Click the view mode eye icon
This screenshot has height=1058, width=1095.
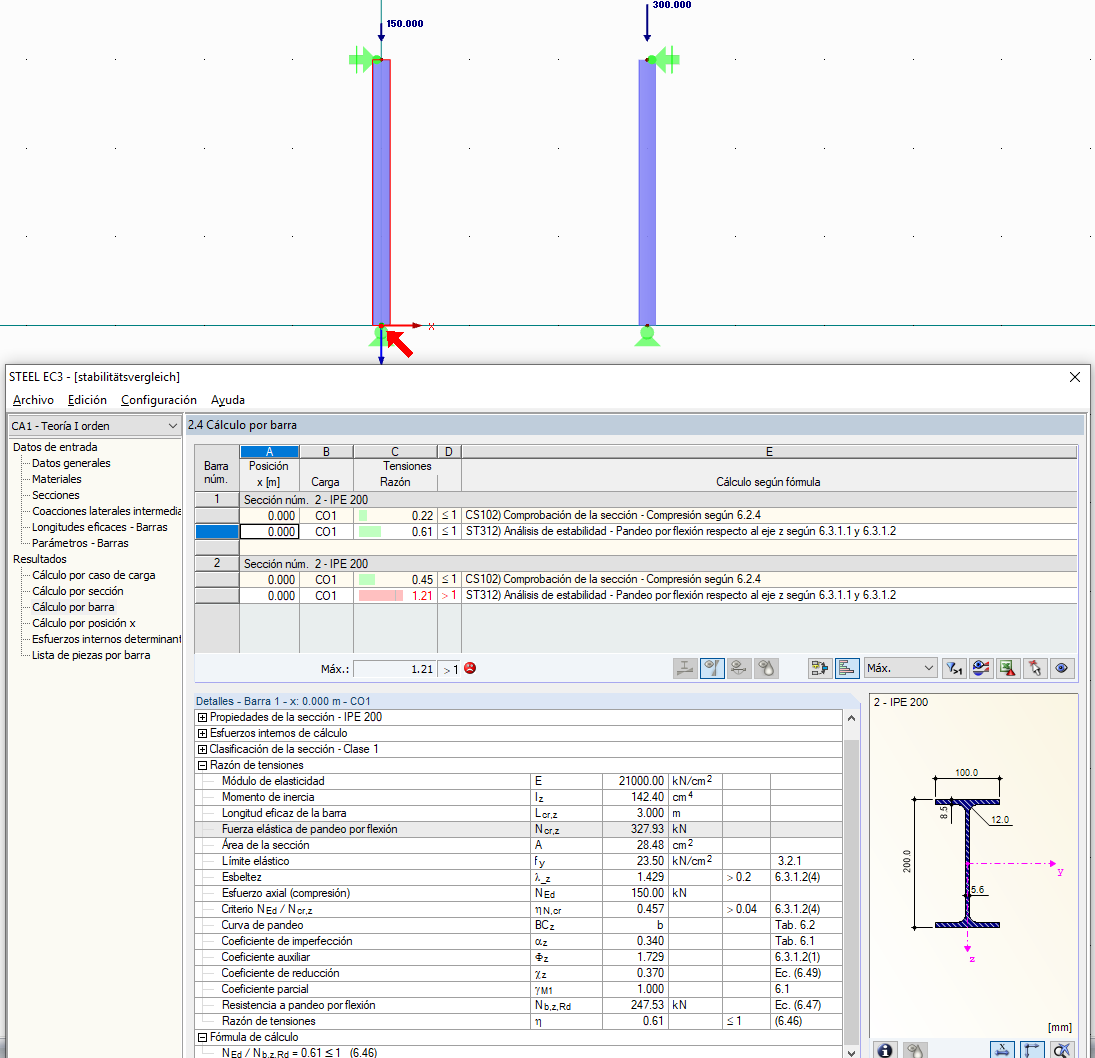click(x=1061, y=668)
